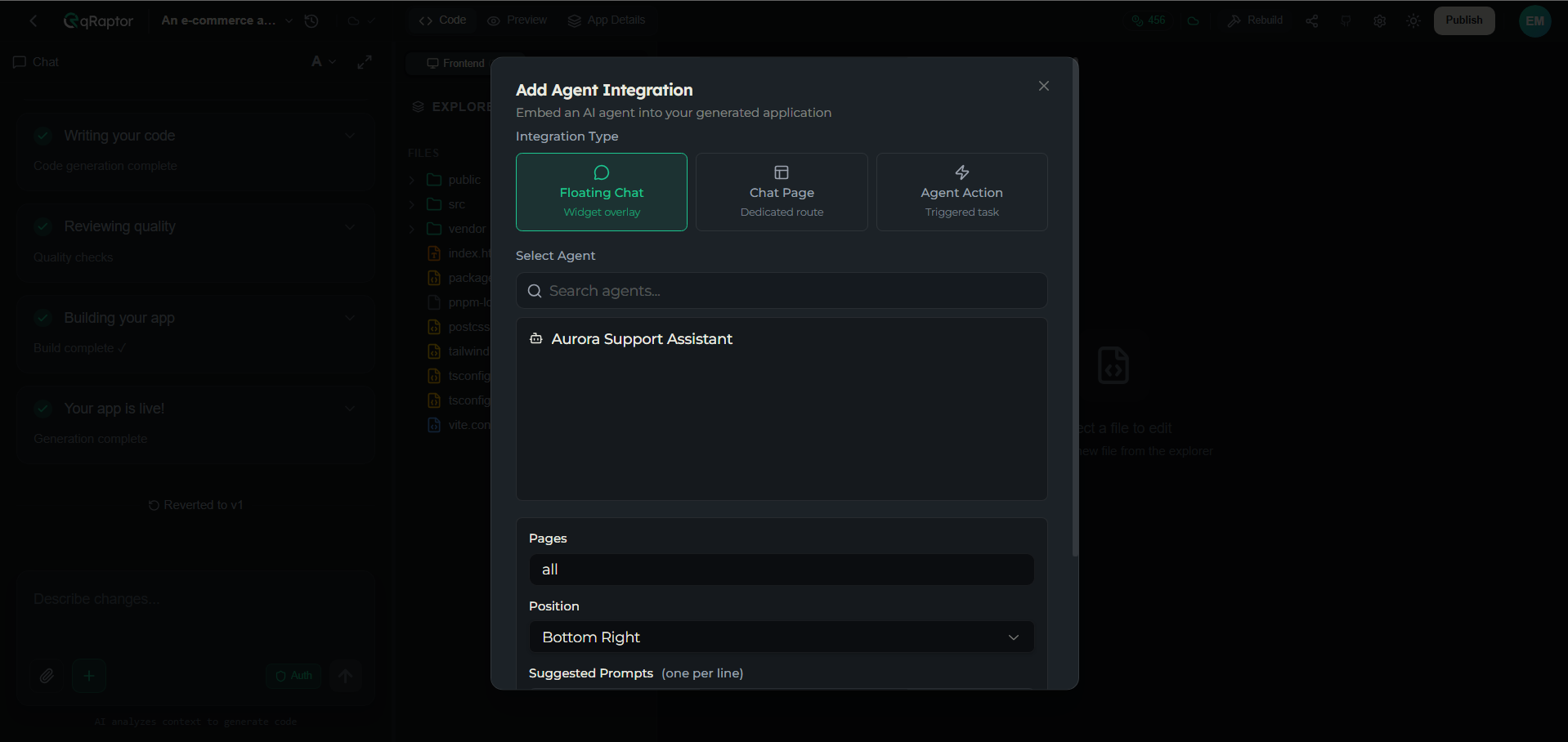1568x742 pixels.
Task: Open version history clock icon
Action: [311, 21]
